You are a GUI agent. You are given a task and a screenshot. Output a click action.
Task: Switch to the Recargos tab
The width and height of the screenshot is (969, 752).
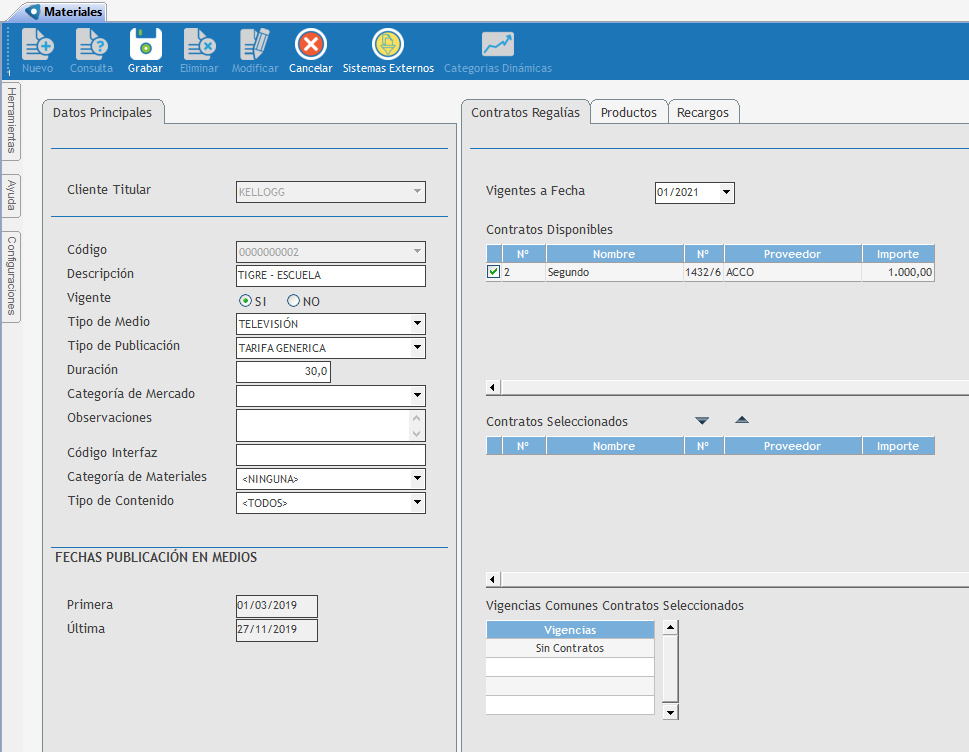[x=703, y=113]
